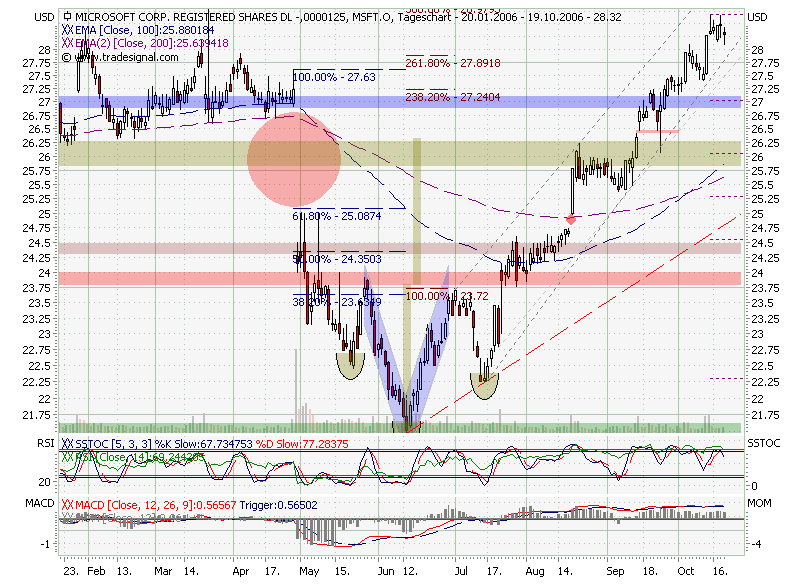
Task: Click the 238.20% - 27.2404 Fibonacci label
Action: click(452, 97)
